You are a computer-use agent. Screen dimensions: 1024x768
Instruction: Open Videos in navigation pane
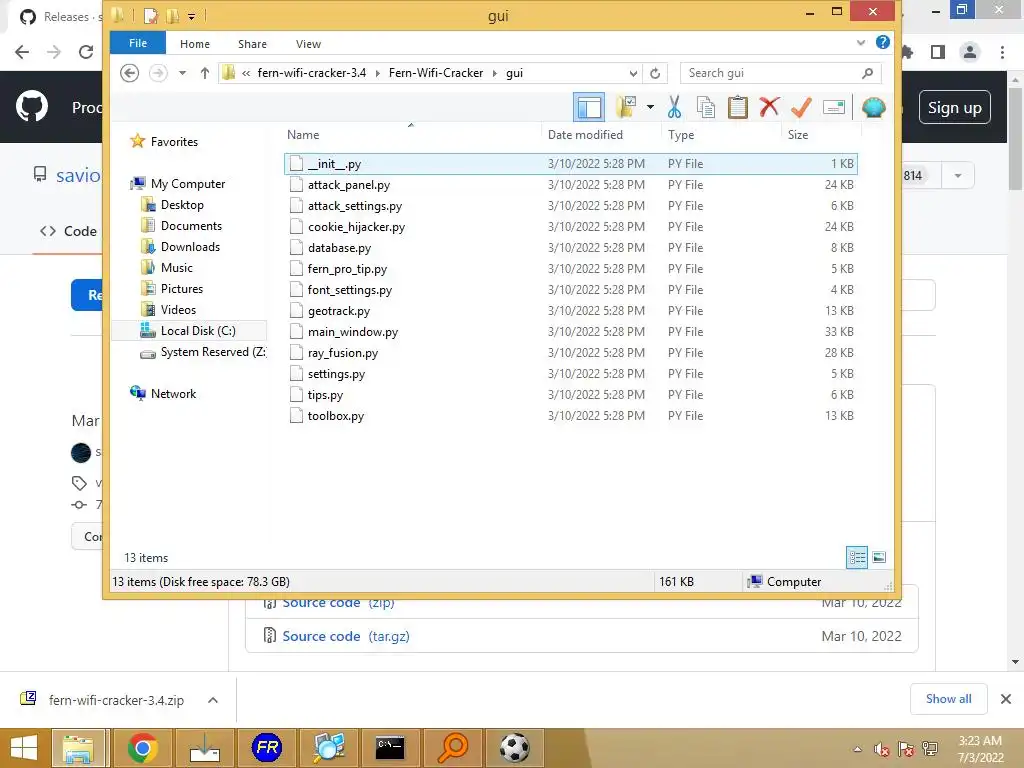tap(168, 310)
